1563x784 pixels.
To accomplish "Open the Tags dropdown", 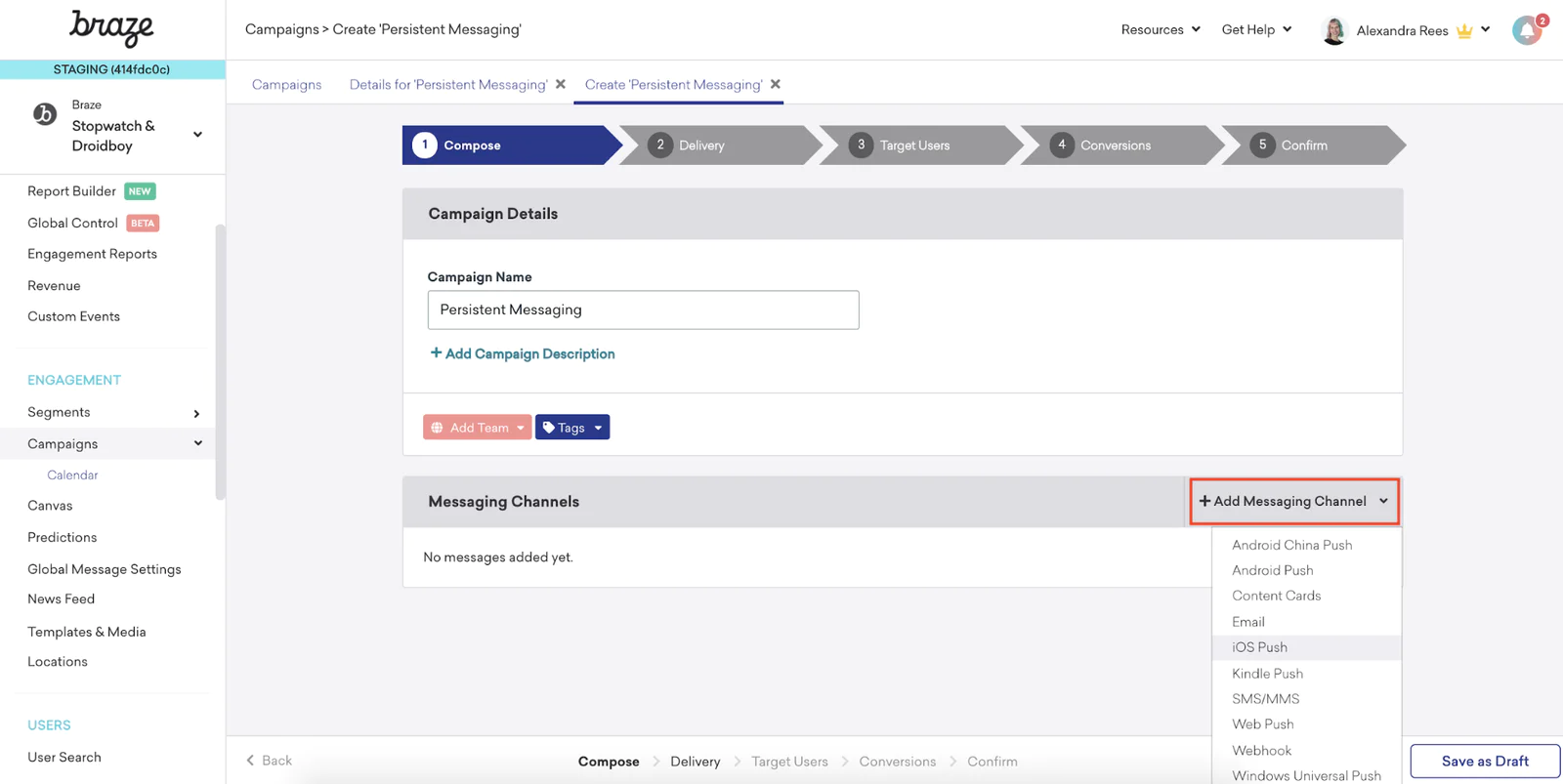I will (572, 428).
